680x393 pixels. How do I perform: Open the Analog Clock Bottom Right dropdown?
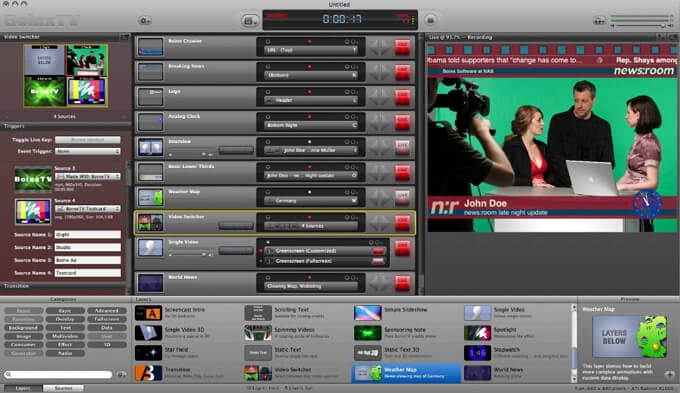click(x=311, y=125)
